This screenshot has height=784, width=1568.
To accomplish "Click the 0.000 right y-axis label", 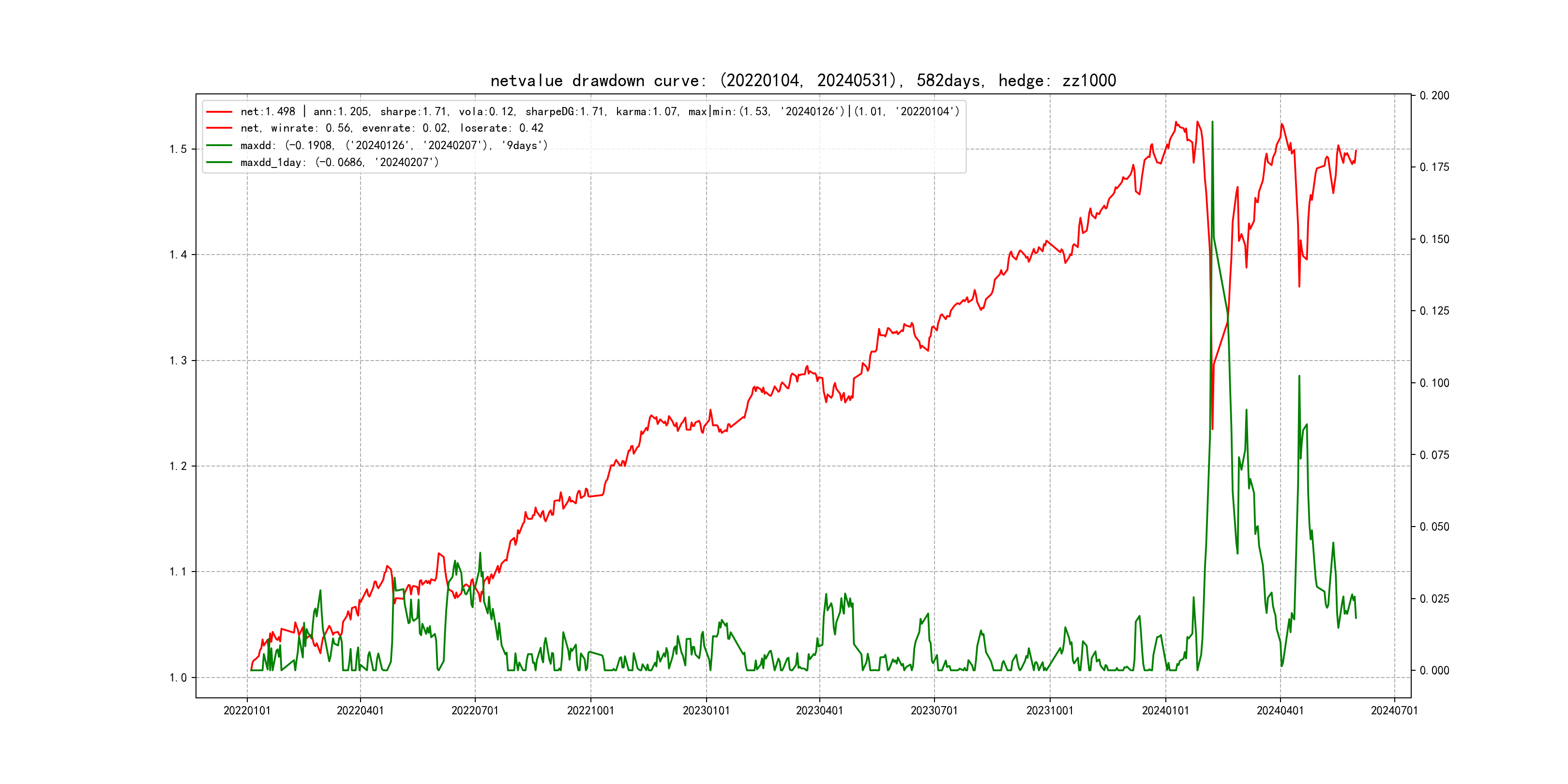I will coord(1434,671).
